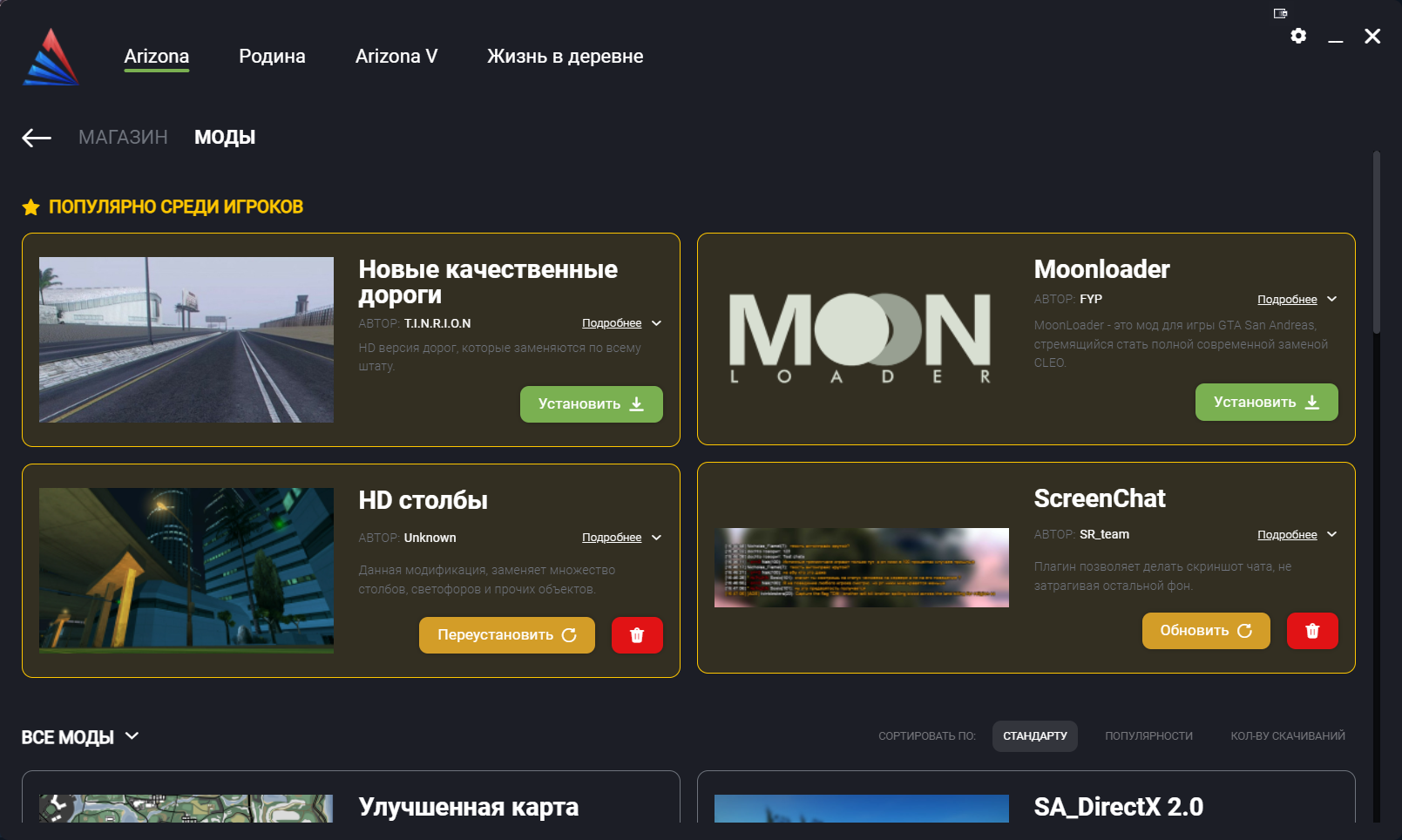Switch to МАГАЗИН section
The width and height of the screenshot is (1402, 840).
click(x=123, y=138)
